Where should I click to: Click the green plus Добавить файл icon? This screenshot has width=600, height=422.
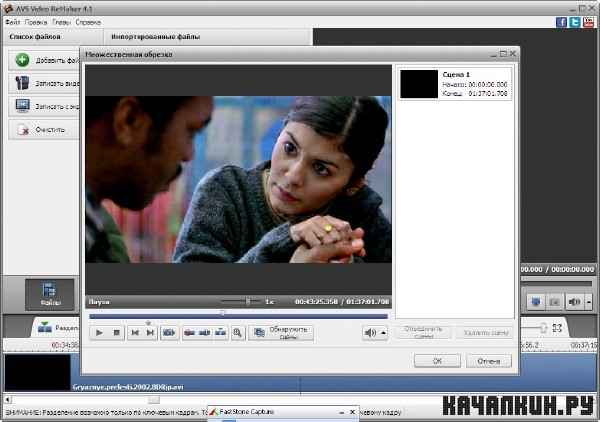coord(22,60)
